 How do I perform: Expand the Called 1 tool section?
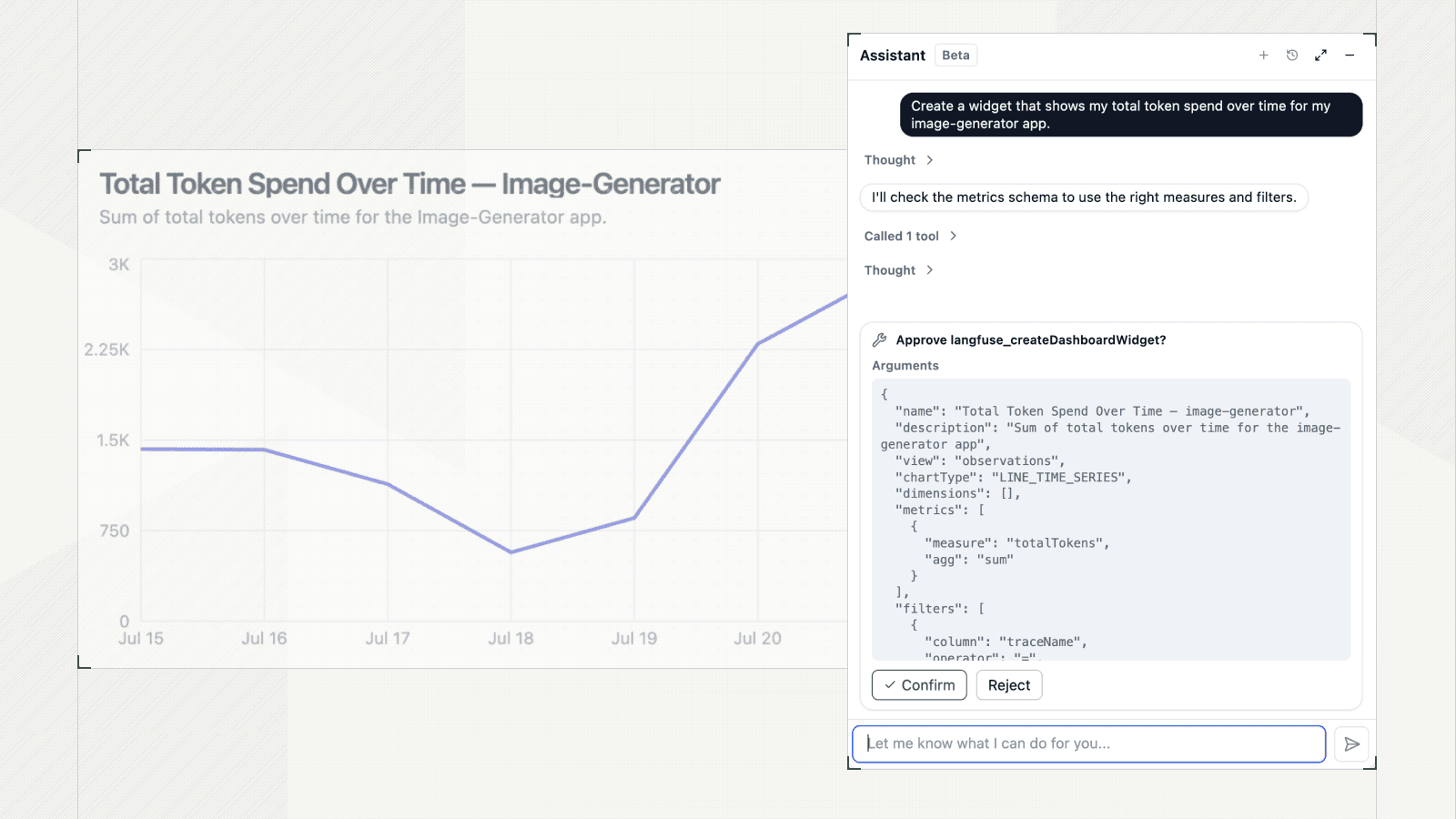pos(910,236)
